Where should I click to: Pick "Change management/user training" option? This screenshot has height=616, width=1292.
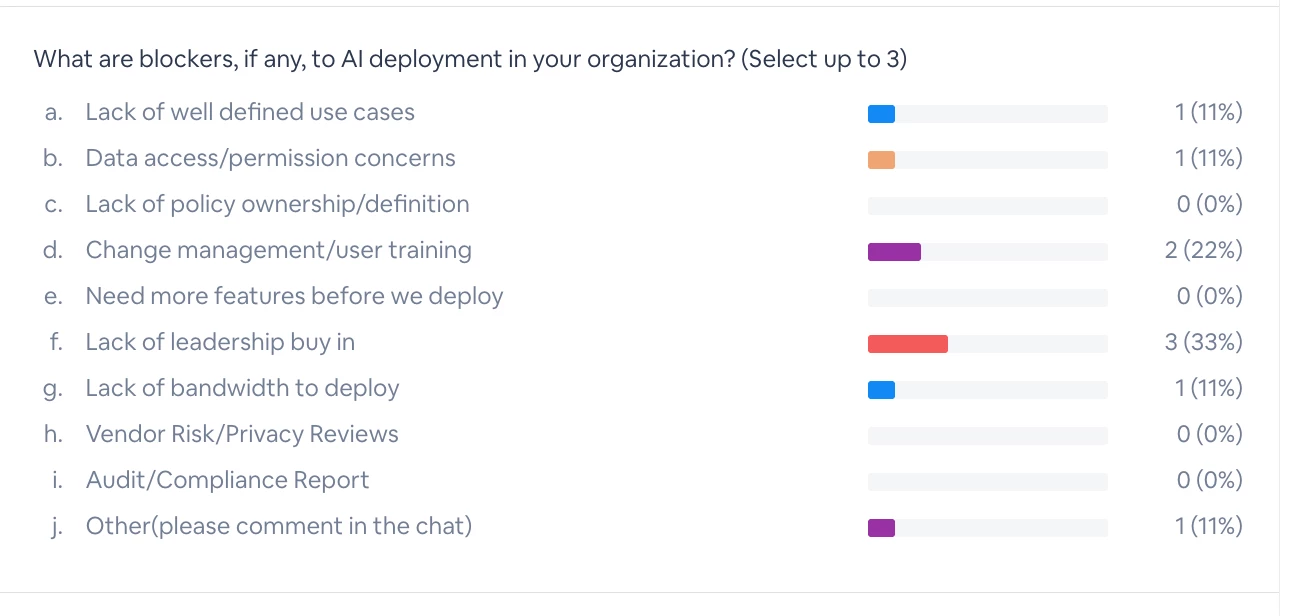tap(278, 251)
